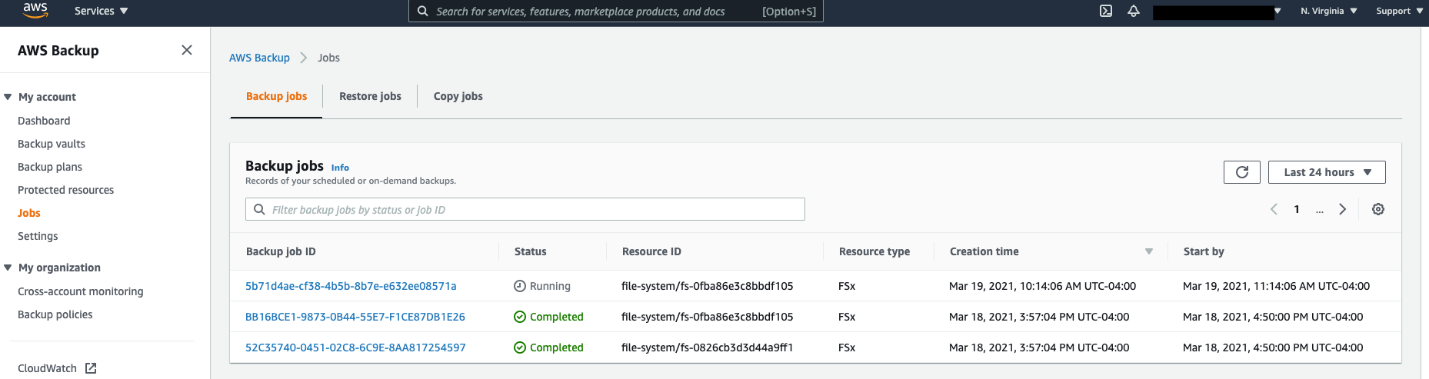Screen dimensions: 1429x379
Task: Click the Resource ID column header
Action: tap(651, 252)
